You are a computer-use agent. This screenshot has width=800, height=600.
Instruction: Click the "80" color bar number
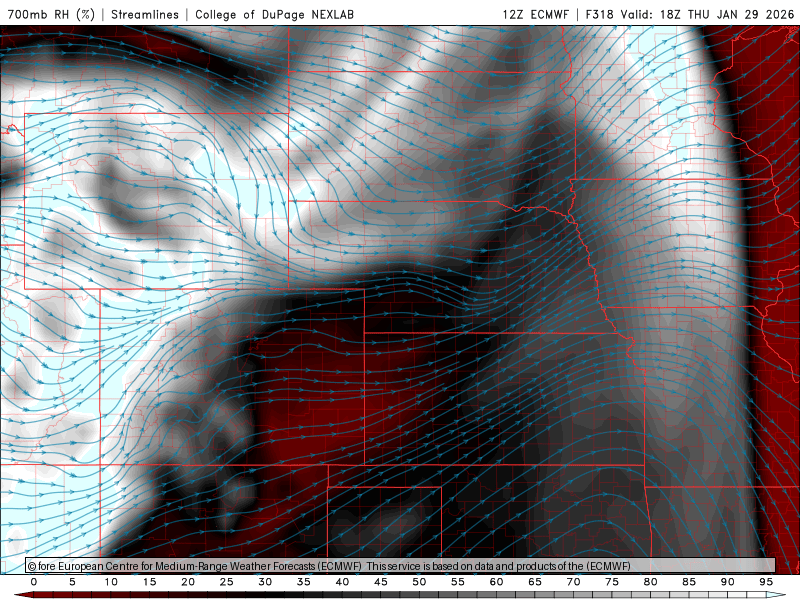pyautogui.click(x=650, y=582)
